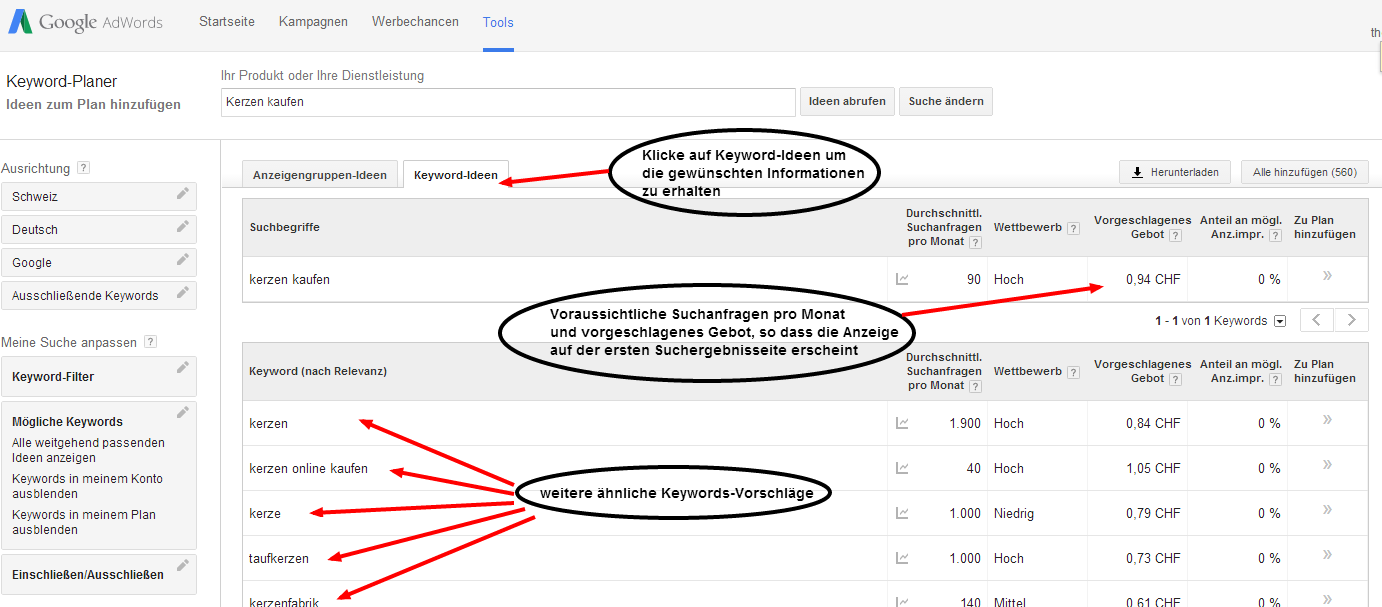Show trend chart icon for kerzen row
The image size is (1382, 607).
coord(902,424)
